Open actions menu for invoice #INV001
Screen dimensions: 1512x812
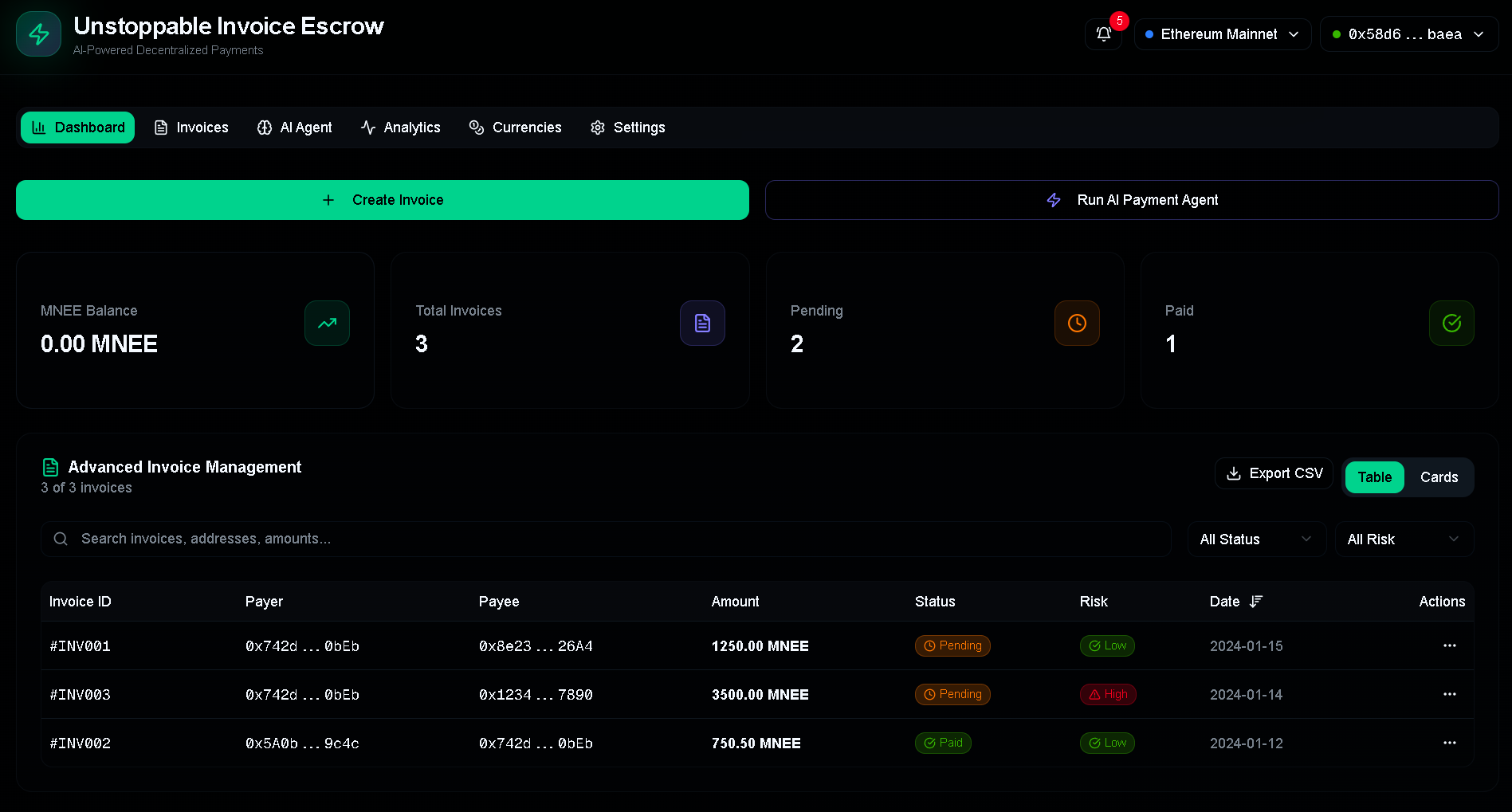1449,645
